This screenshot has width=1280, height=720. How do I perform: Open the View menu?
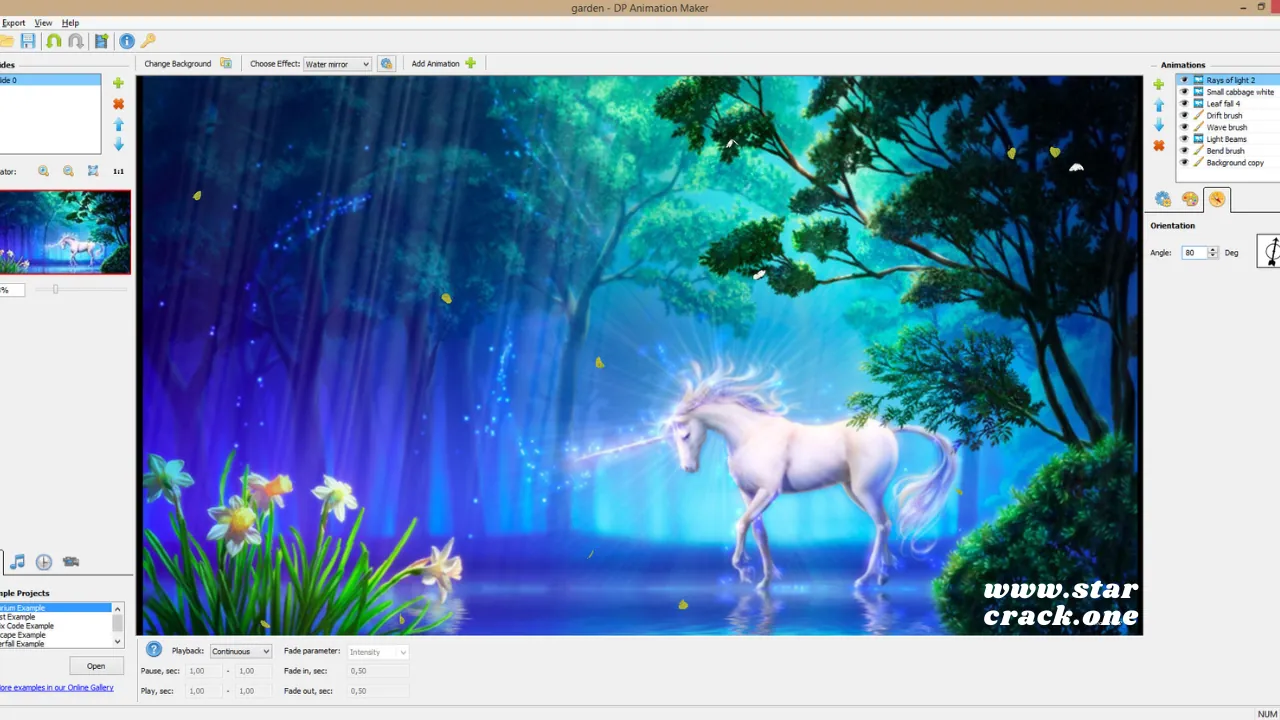click(x=43, y=22)
